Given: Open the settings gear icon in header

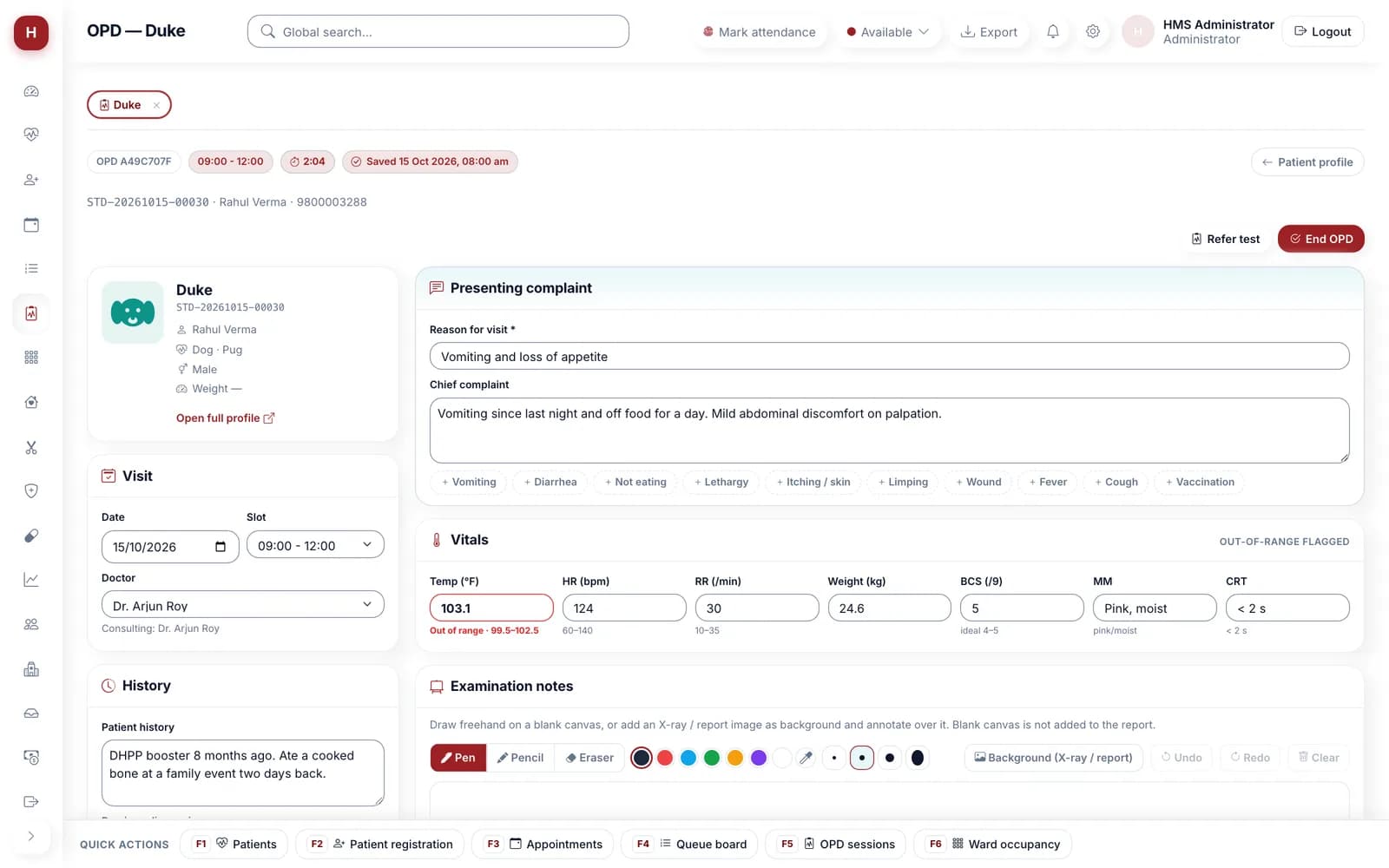Looking at the screenshot, I should pyautogui.click(x=1093, y=32).
